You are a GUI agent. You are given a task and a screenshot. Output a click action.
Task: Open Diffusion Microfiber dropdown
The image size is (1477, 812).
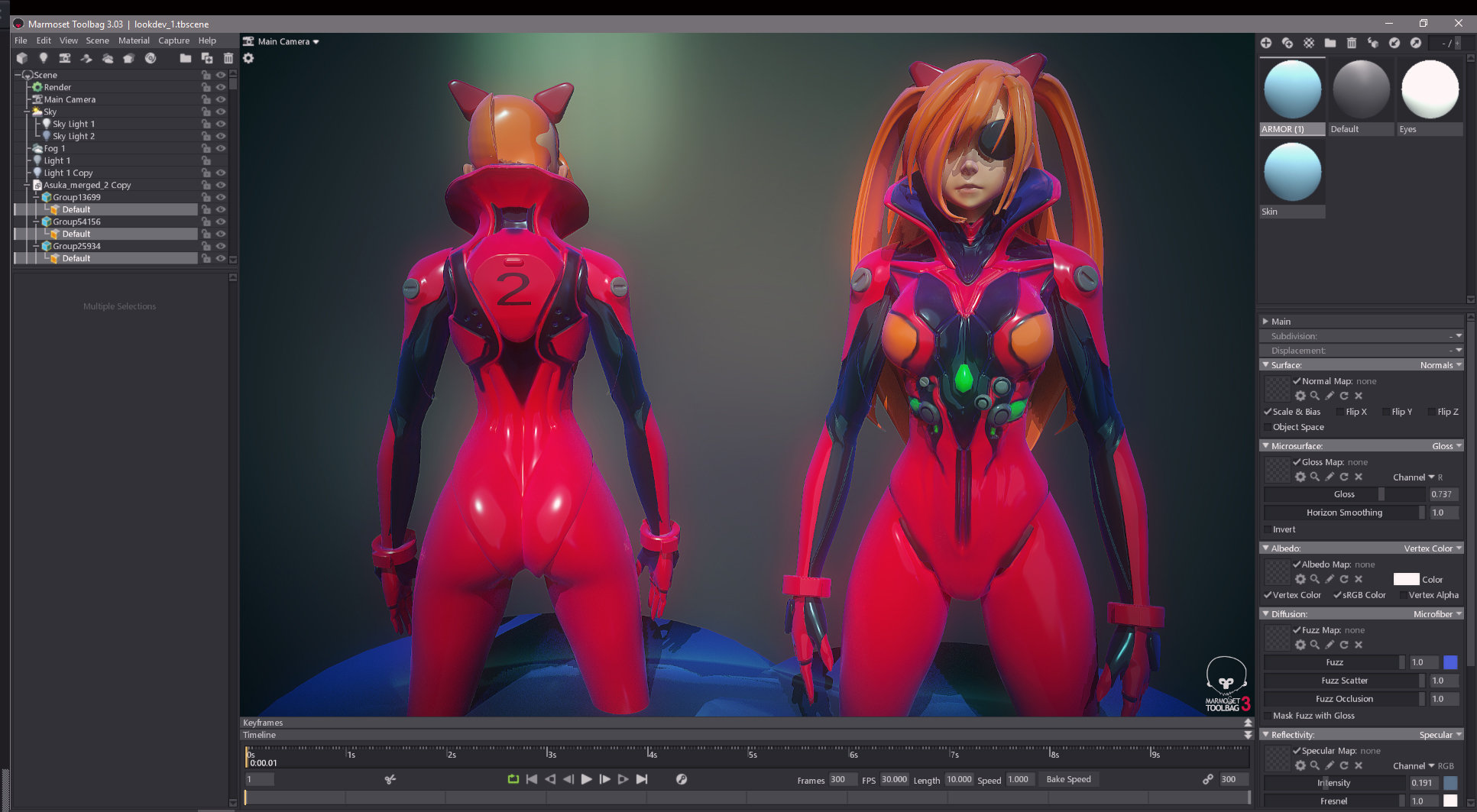pos(1437,614)
